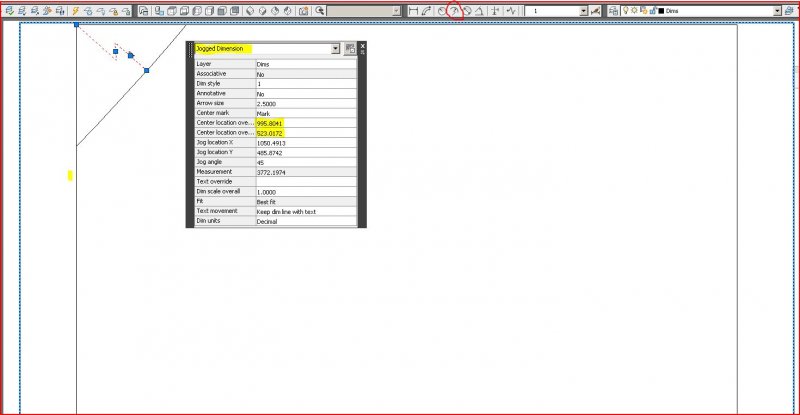Click Text movement value Keep dim line
This screenshot has width=800, height=415.
306,211
